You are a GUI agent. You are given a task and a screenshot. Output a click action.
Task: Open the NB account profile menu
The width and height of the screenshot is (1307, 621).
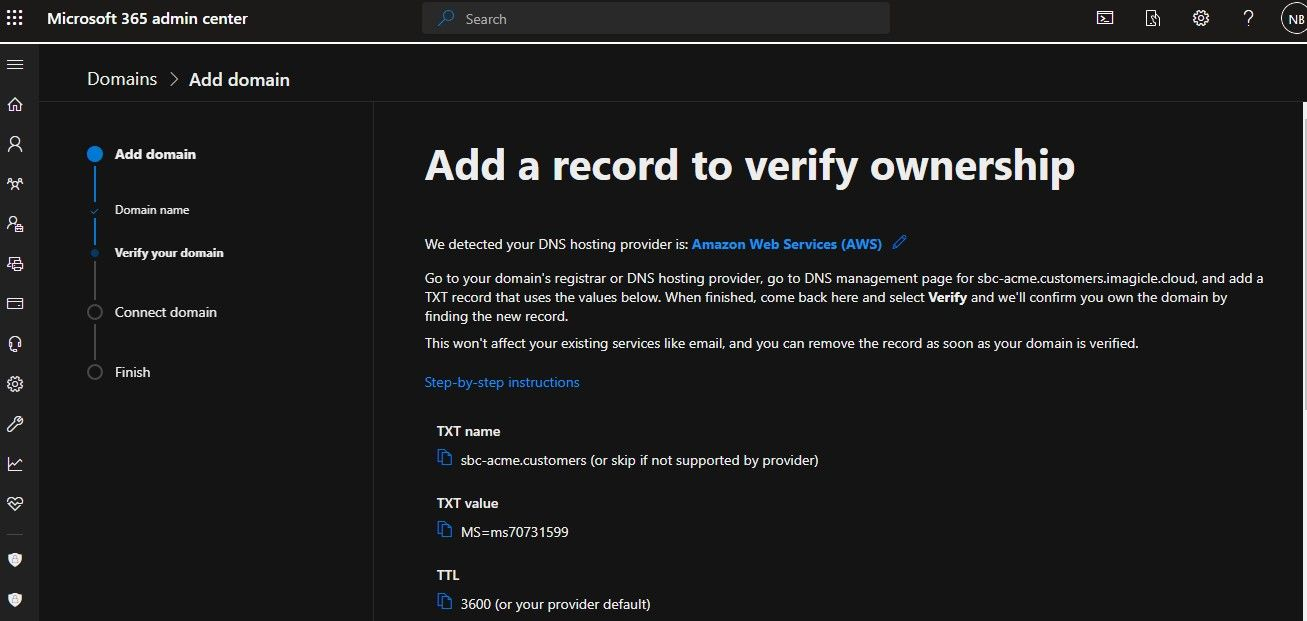pyautogui.click(x=1293, y=19)
